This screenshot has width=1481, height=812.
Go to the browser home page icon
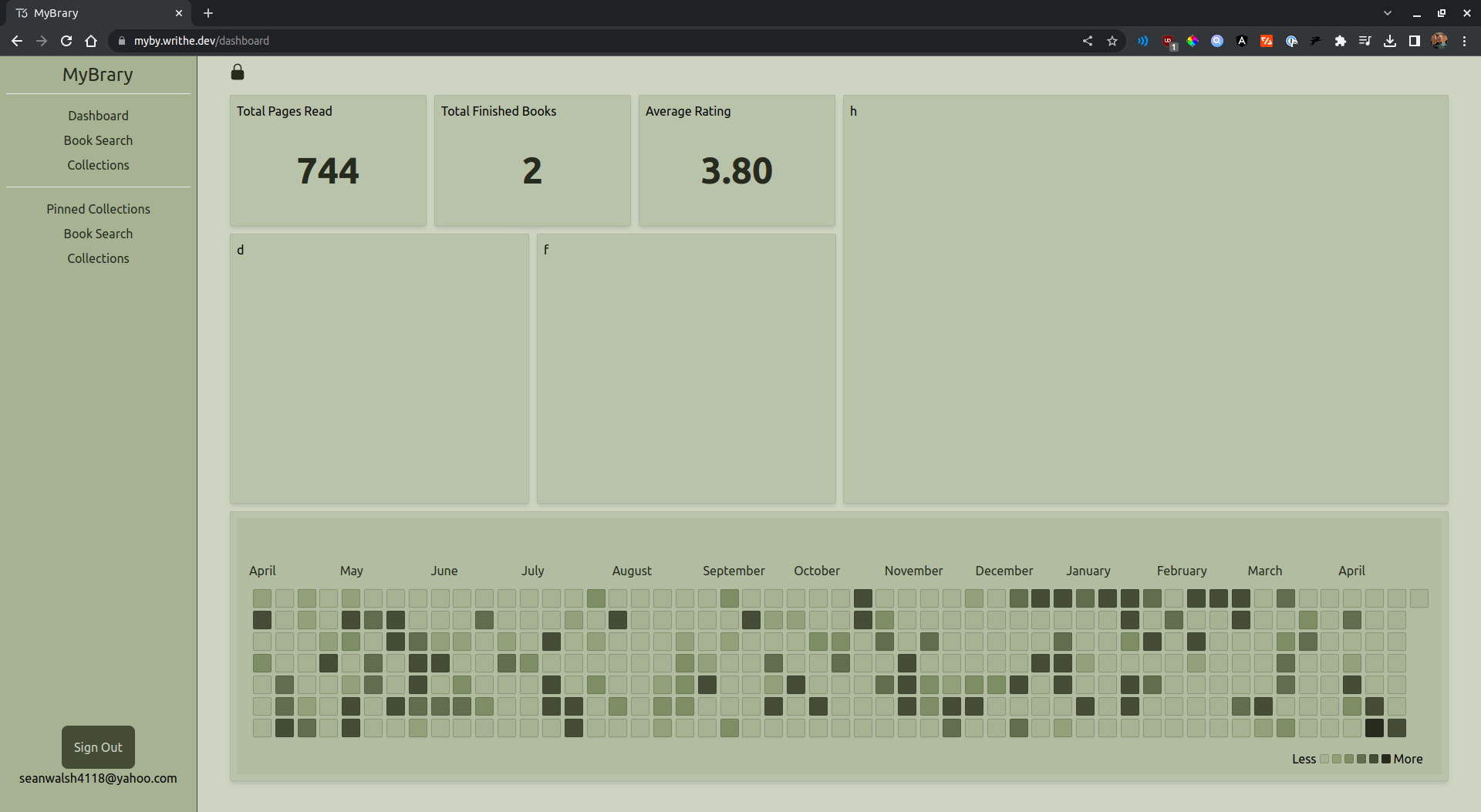[x=91, y=41]
